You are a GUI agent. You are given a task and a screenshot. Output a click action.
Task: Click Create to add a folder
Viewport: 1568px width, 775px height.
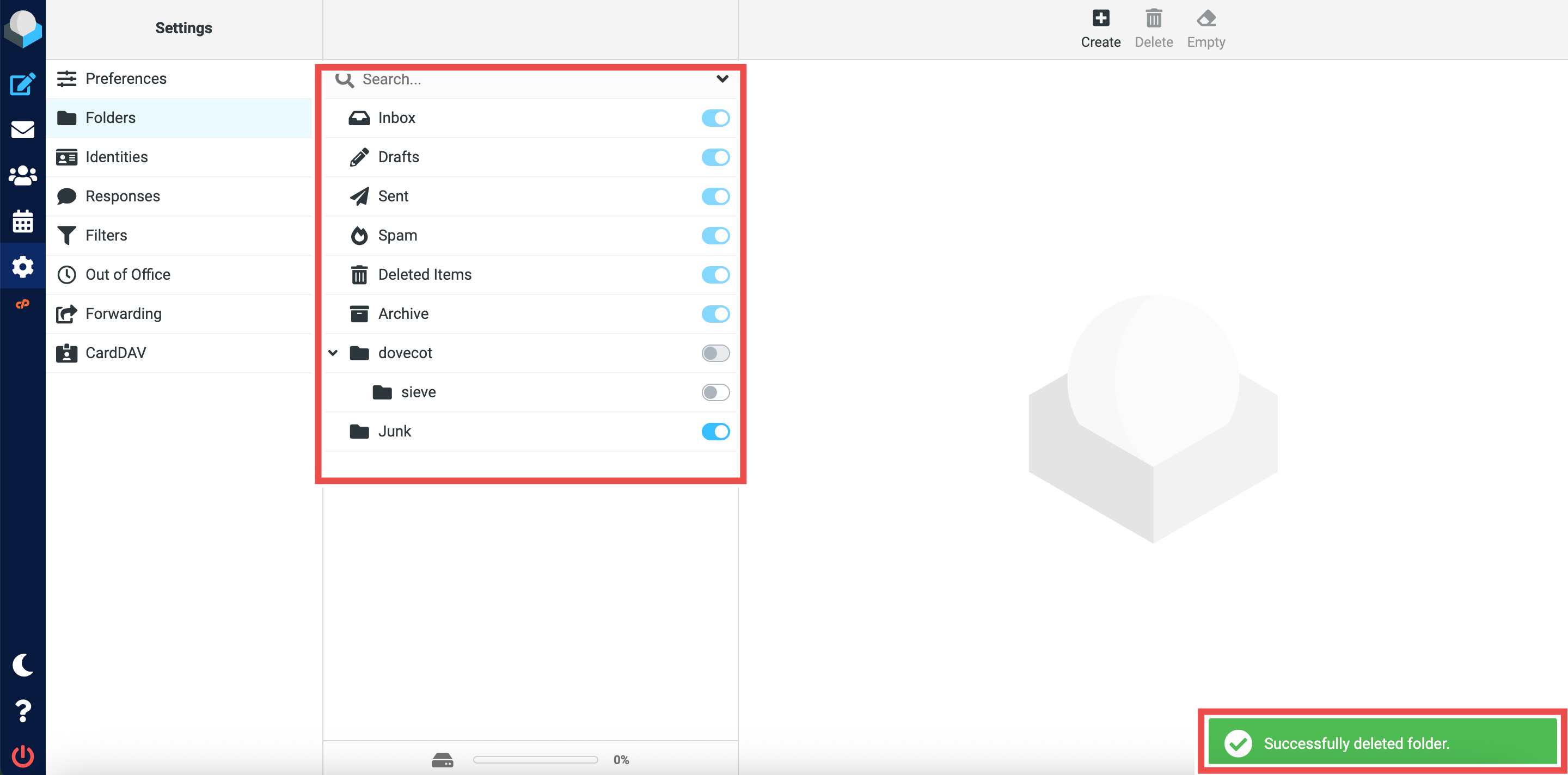tap(1100, 28)
